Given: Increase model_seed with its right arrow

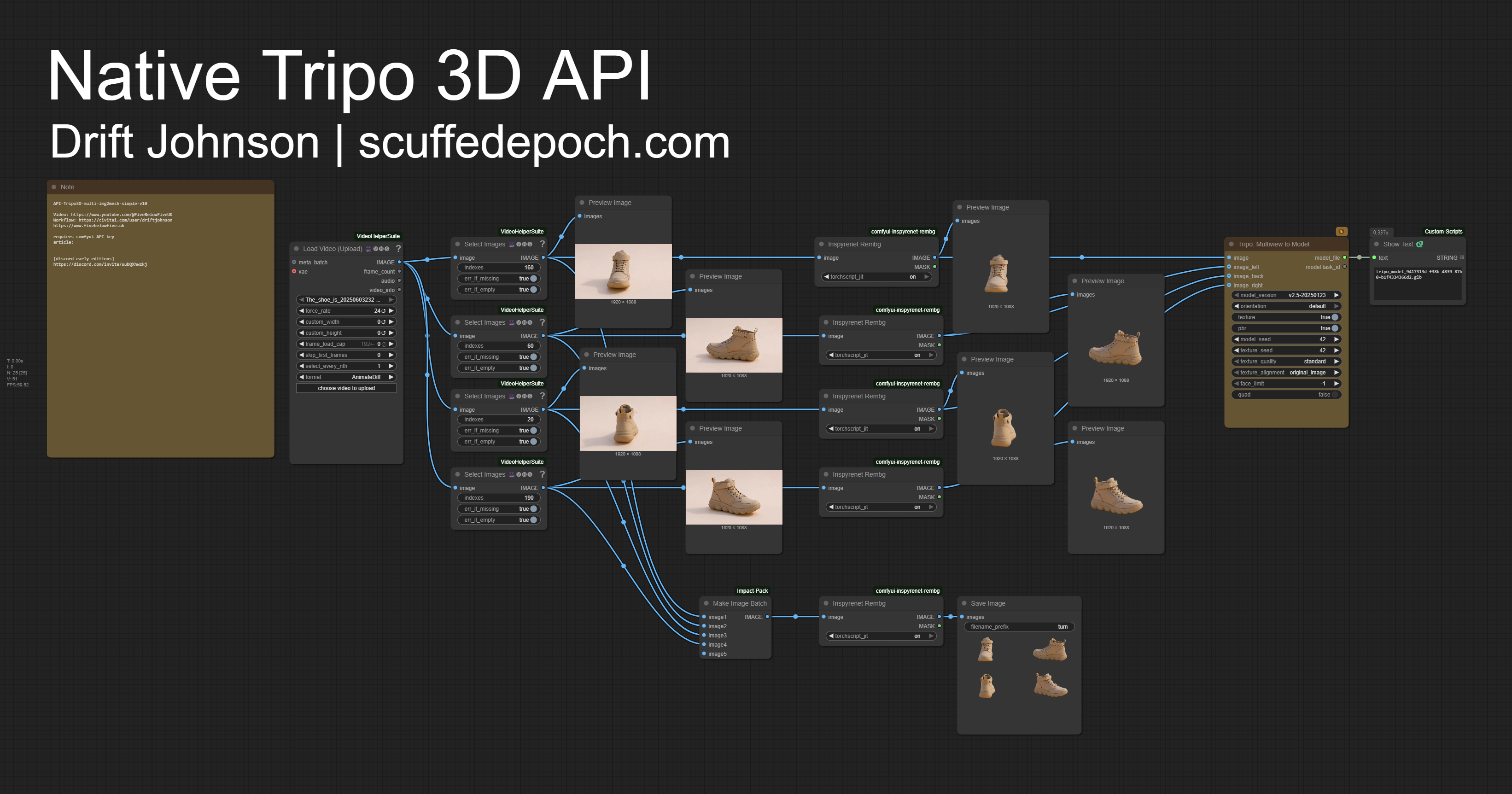Looking at the screenshot, I should click(x=1336, y=339).
